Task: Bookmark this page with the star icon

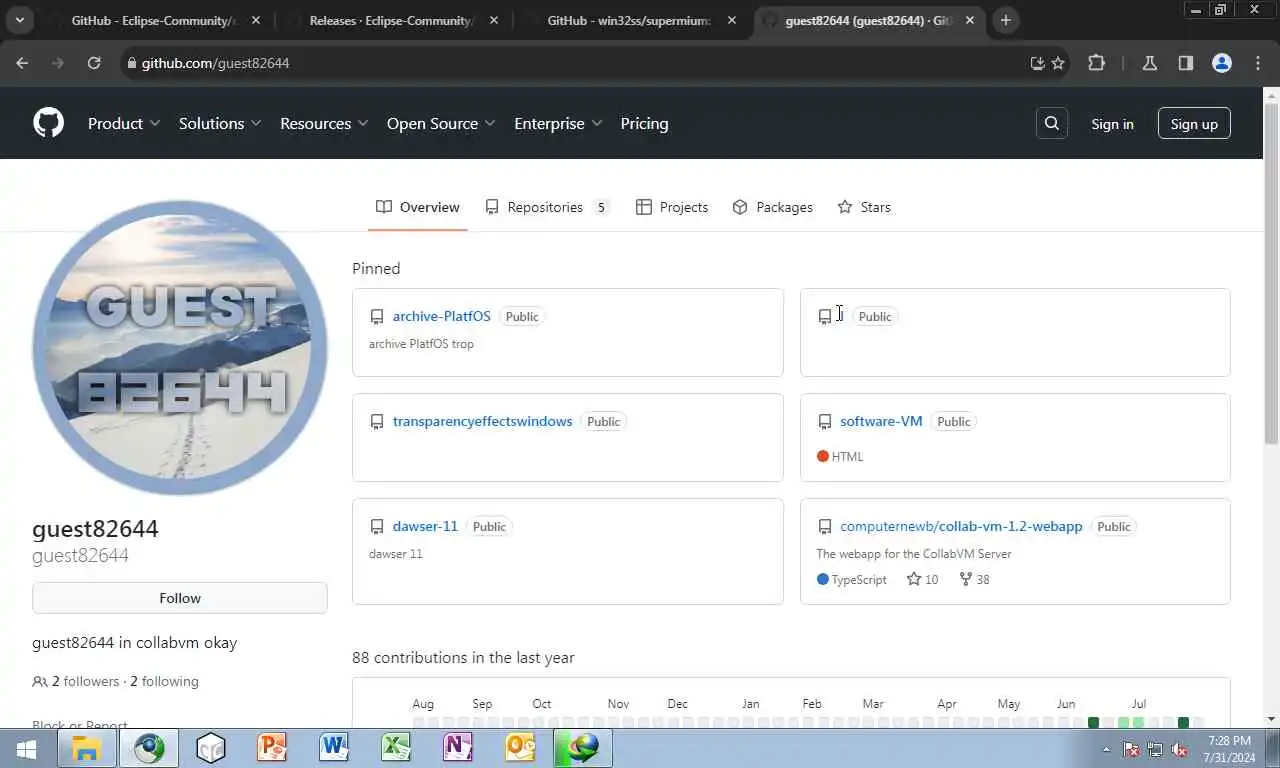Action: [1058, 63]
